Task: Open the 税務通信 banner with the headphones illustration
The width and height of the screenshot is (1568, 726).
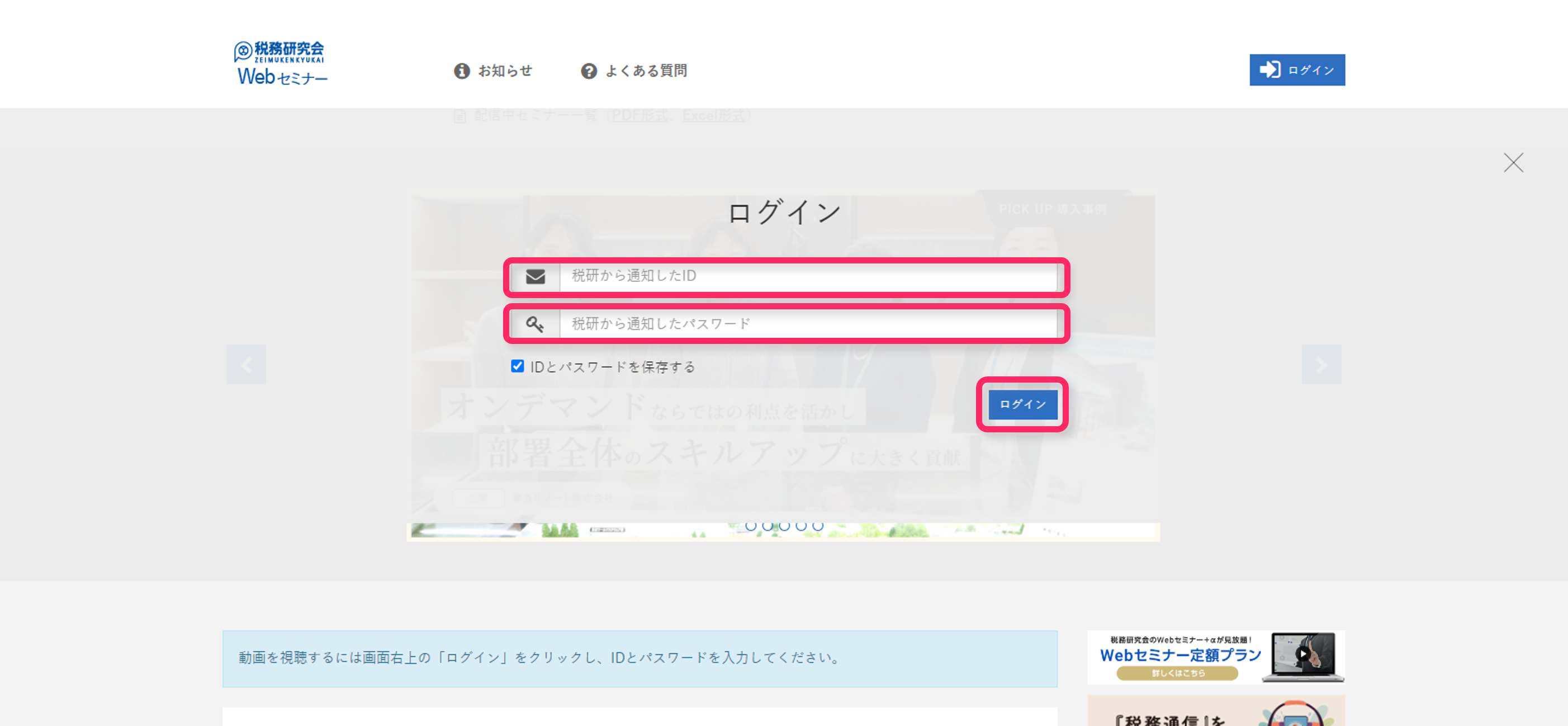Action: 1216,711
